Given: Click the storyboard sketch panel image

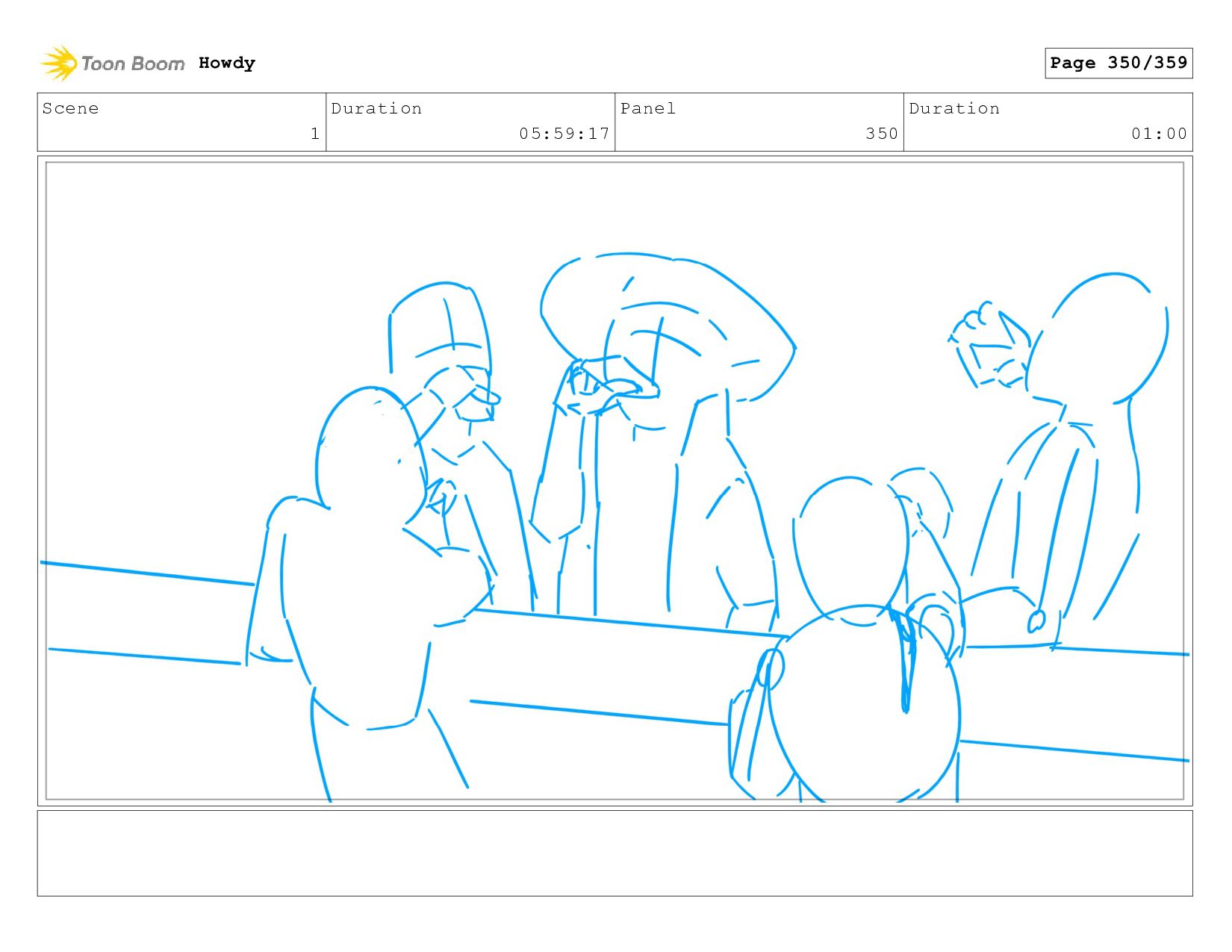Looking at the screenshot, I should point(615,481).
